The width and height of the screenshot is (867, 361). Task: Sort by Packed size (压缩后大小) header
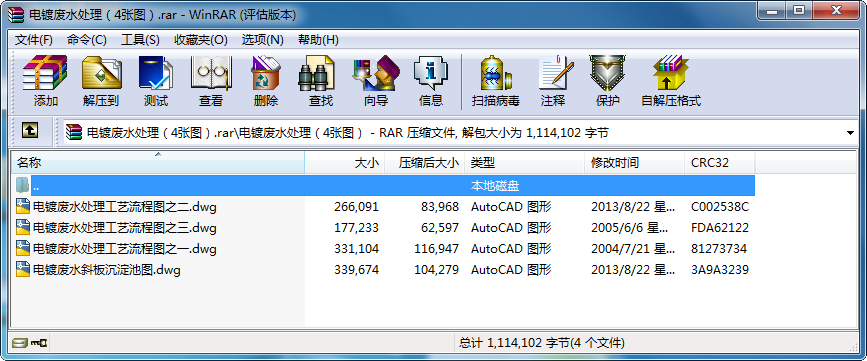(425, 163)
